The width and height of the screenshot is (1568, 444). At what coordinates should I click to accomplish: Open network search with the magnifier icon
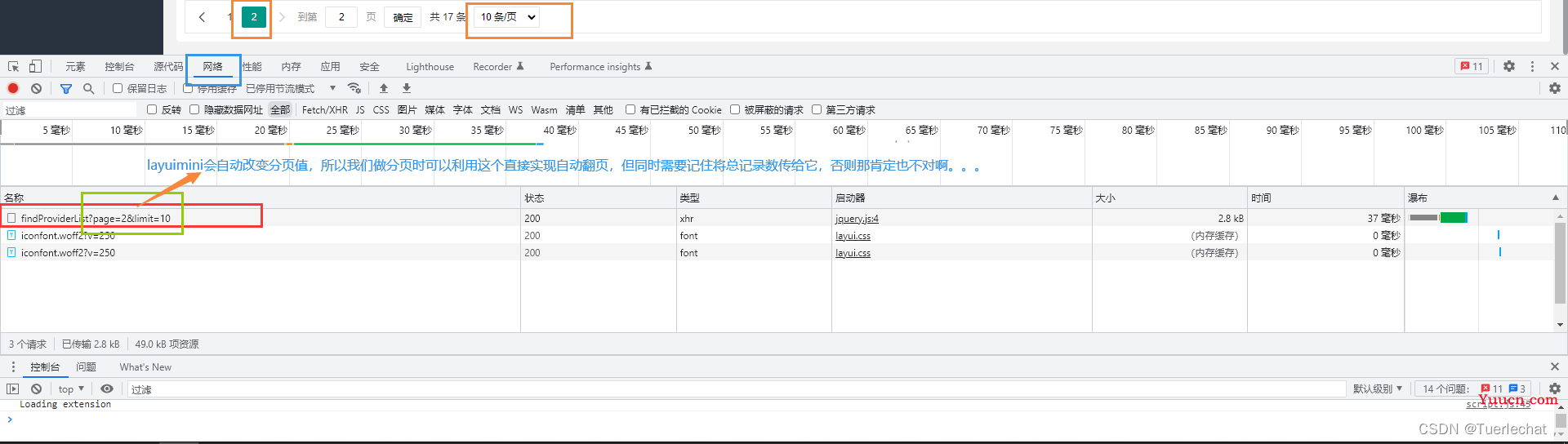click(x=88, y=88)
